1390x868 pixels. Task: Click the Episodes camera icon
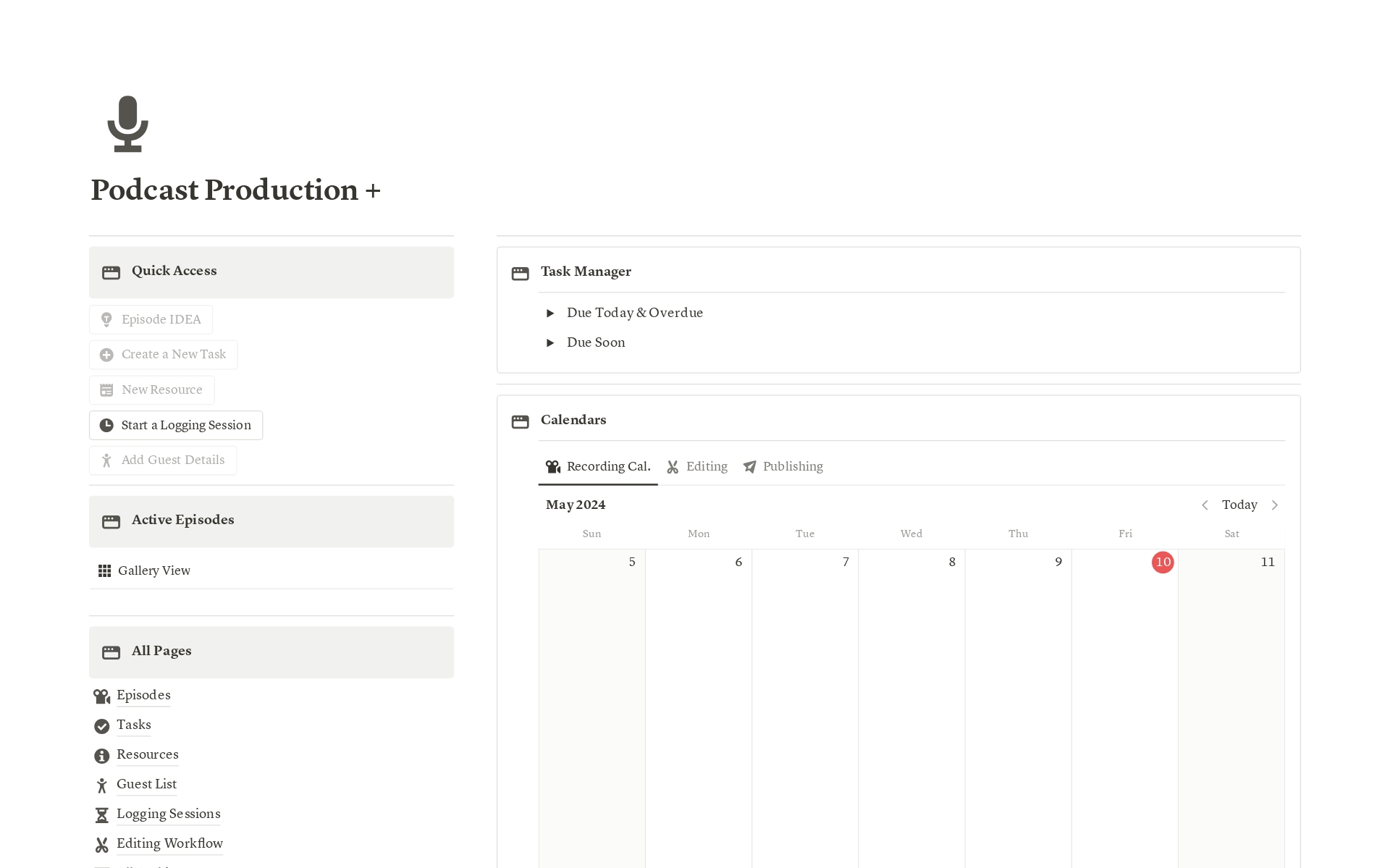click(x=101, y=696)
